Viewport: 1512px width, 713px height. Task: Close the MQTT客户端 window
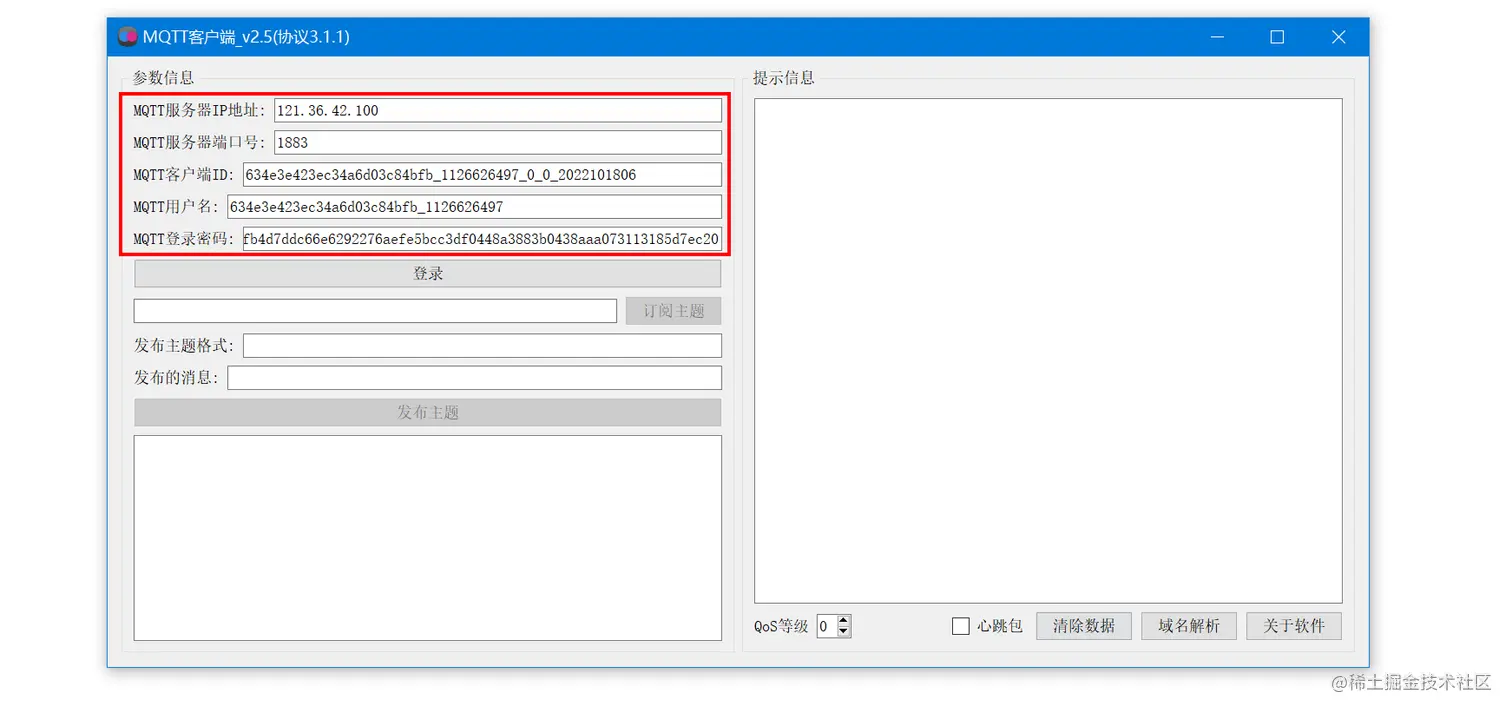click(x=1338, y=37)
